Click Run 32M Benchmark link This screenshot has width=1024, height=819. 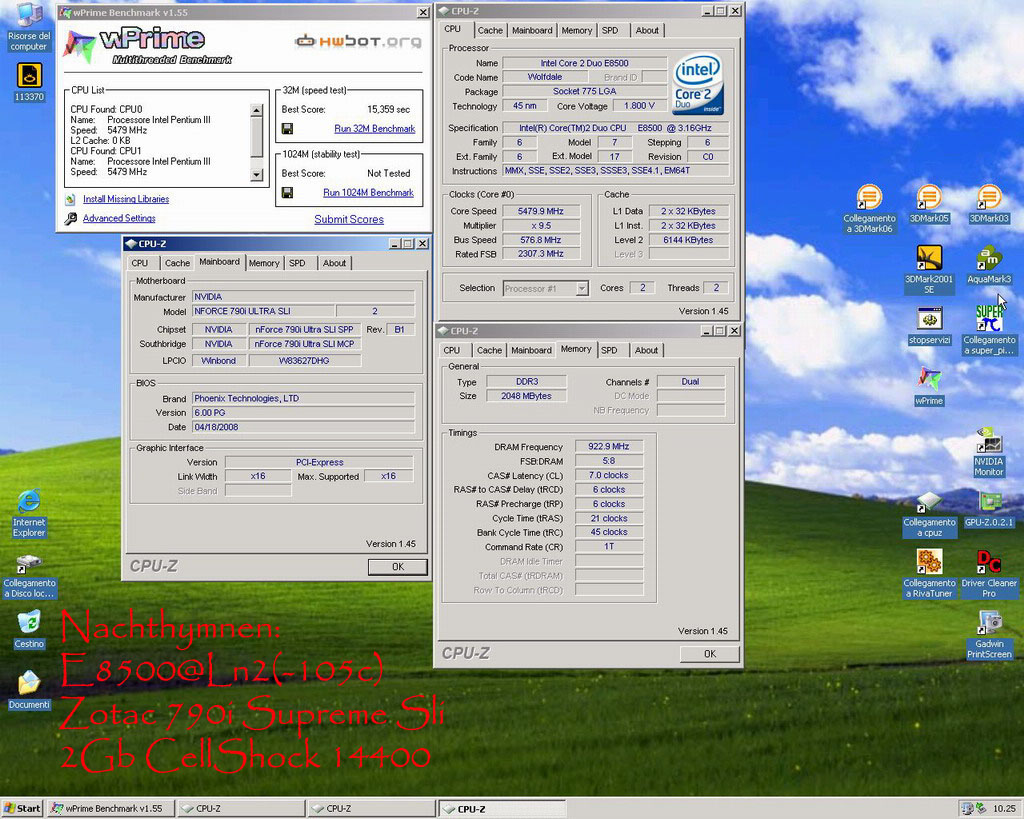(375, 129)
